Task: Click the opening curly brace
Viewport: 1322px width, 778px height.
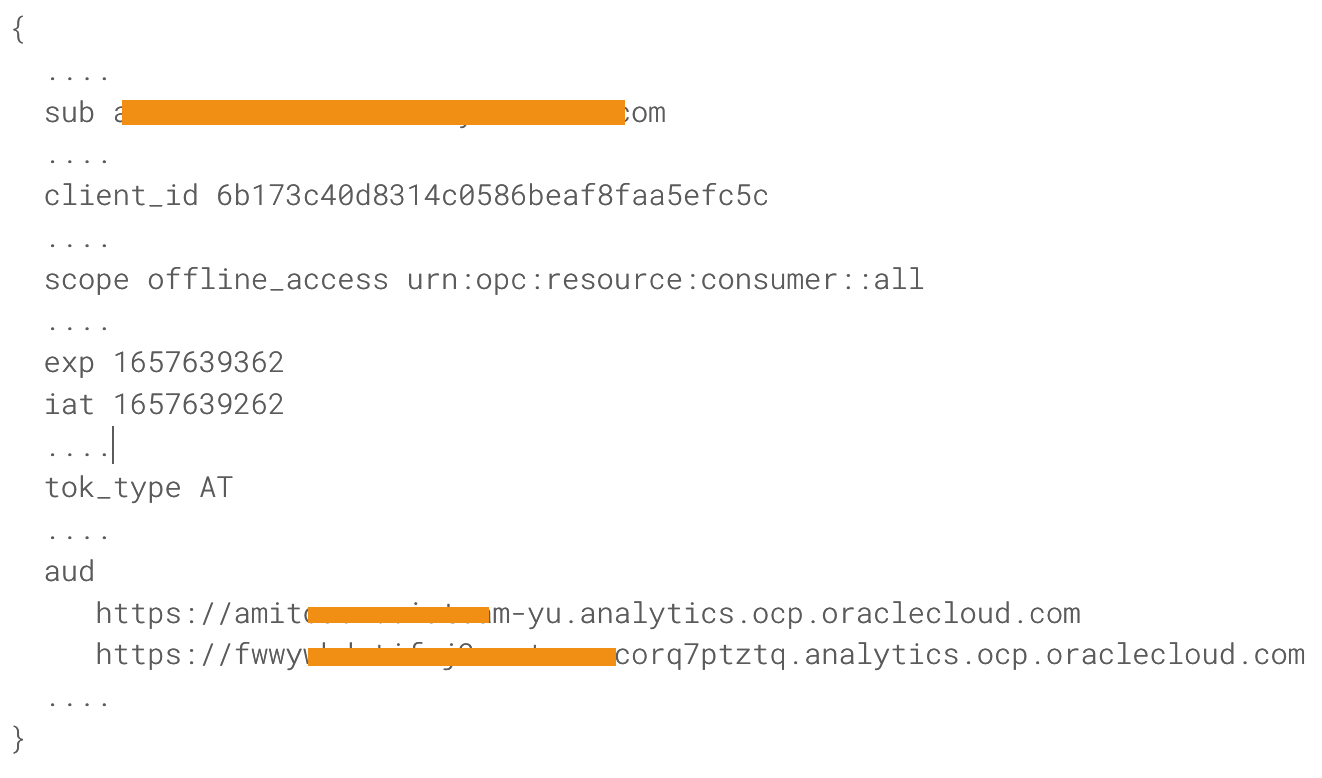Action: click(18, 30)
